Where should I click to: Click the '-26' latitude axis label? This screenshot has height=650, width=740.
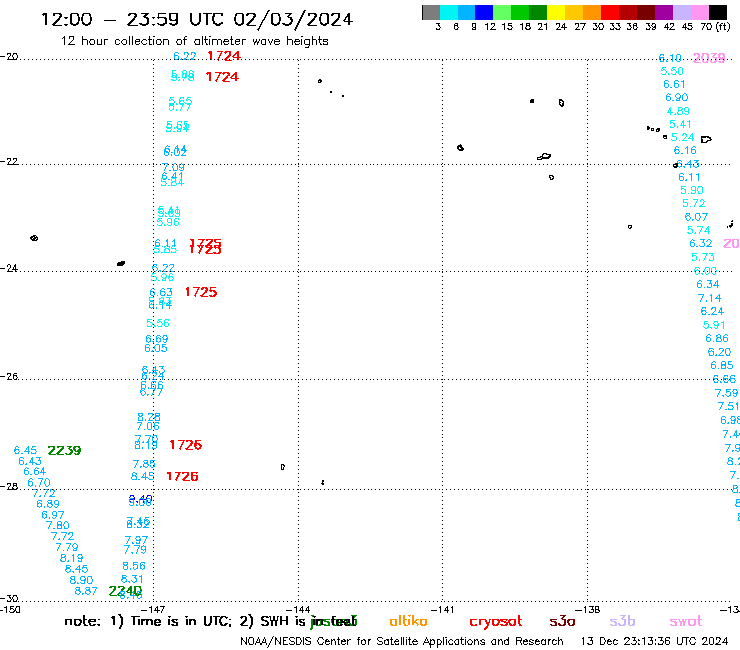[x=9, y=377]
